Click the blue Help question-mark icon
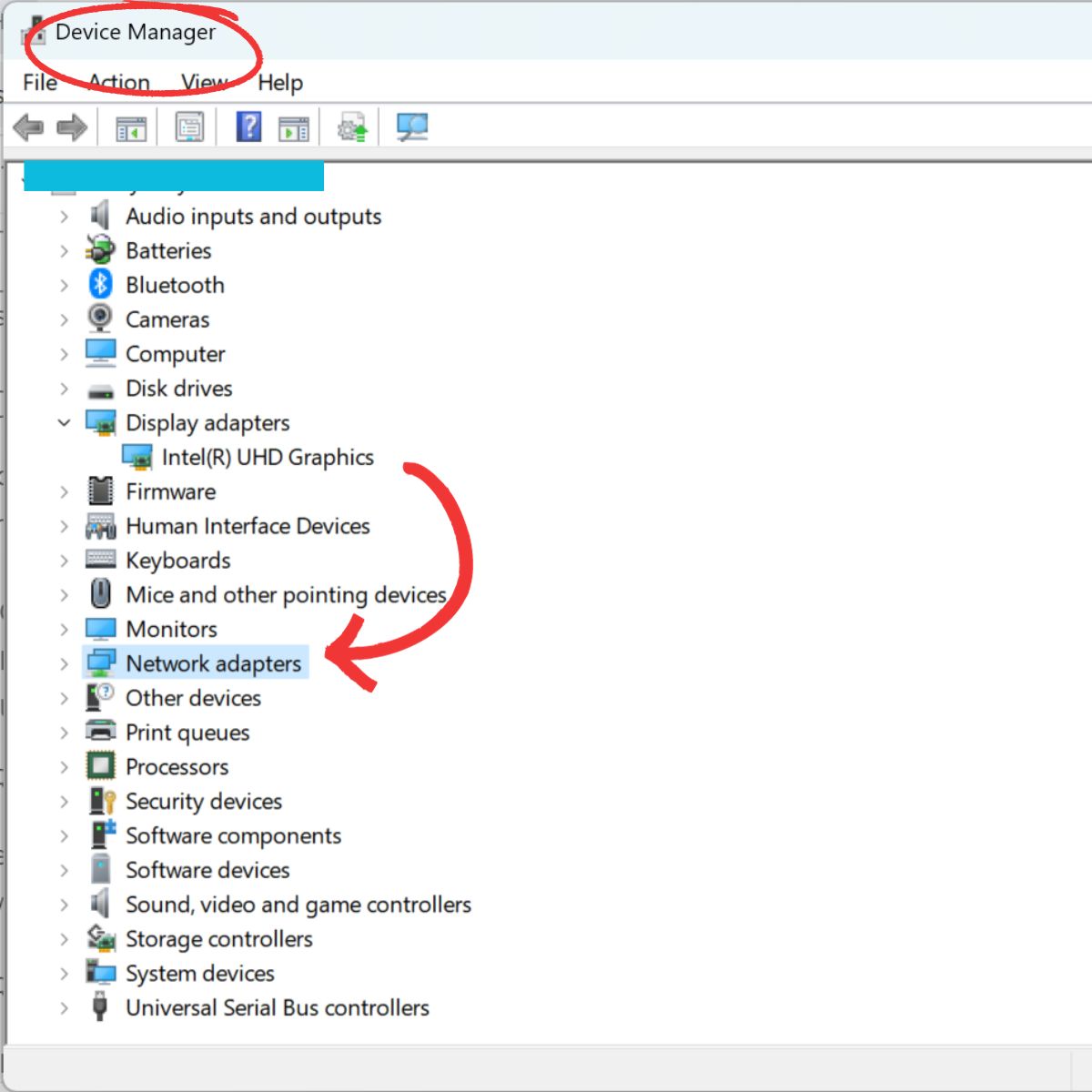 click(x=248, y=126)
